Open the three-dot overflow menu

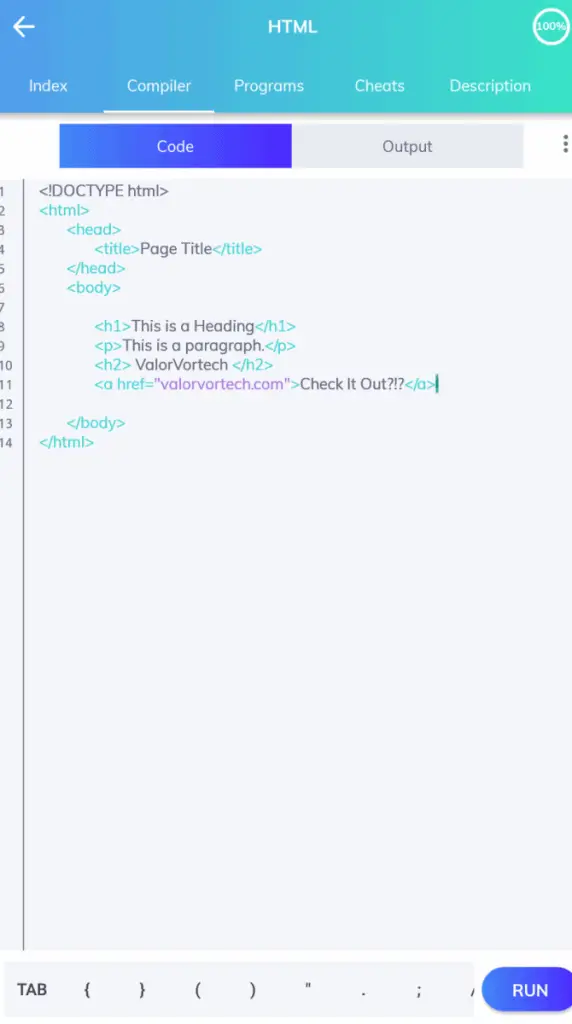point(565,144)
